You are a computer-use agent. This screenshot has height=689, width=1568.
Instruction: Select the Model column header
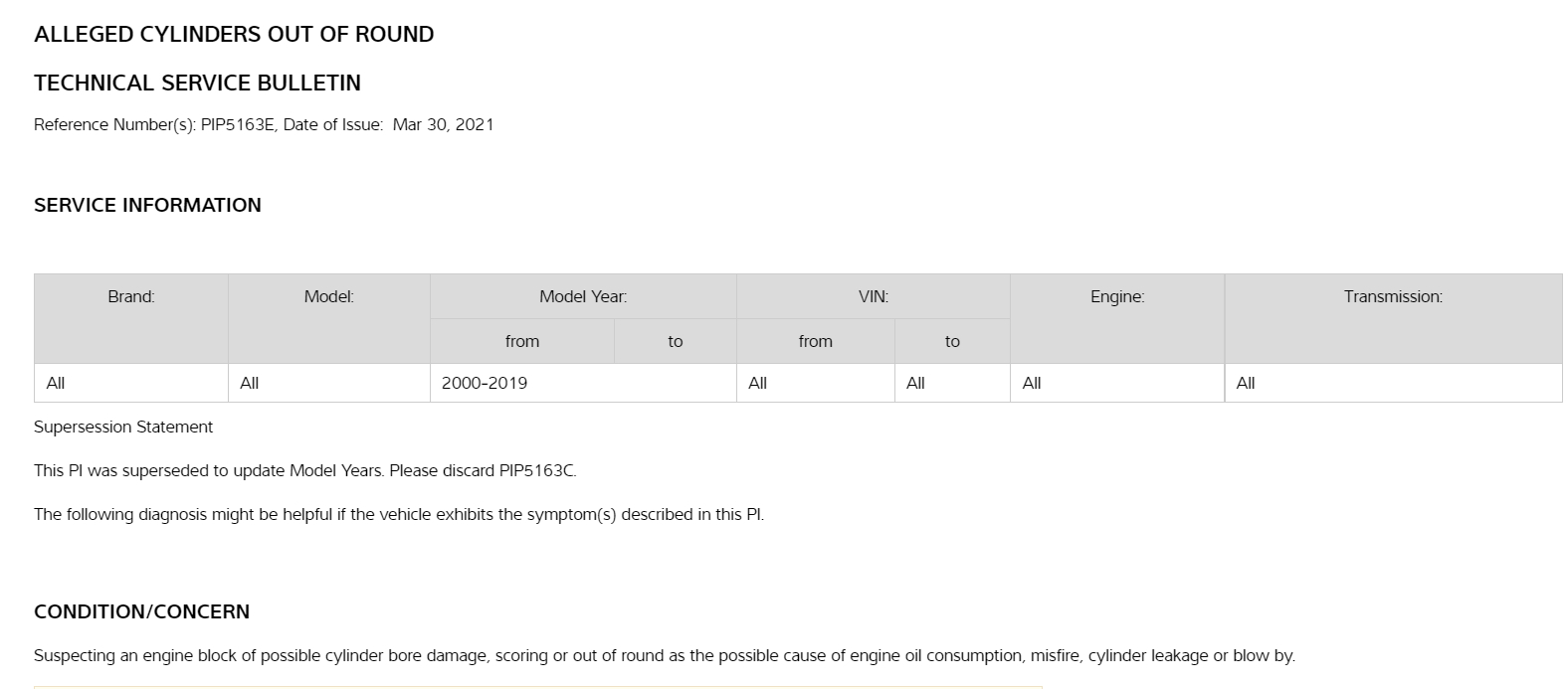(x=329, y=296)
